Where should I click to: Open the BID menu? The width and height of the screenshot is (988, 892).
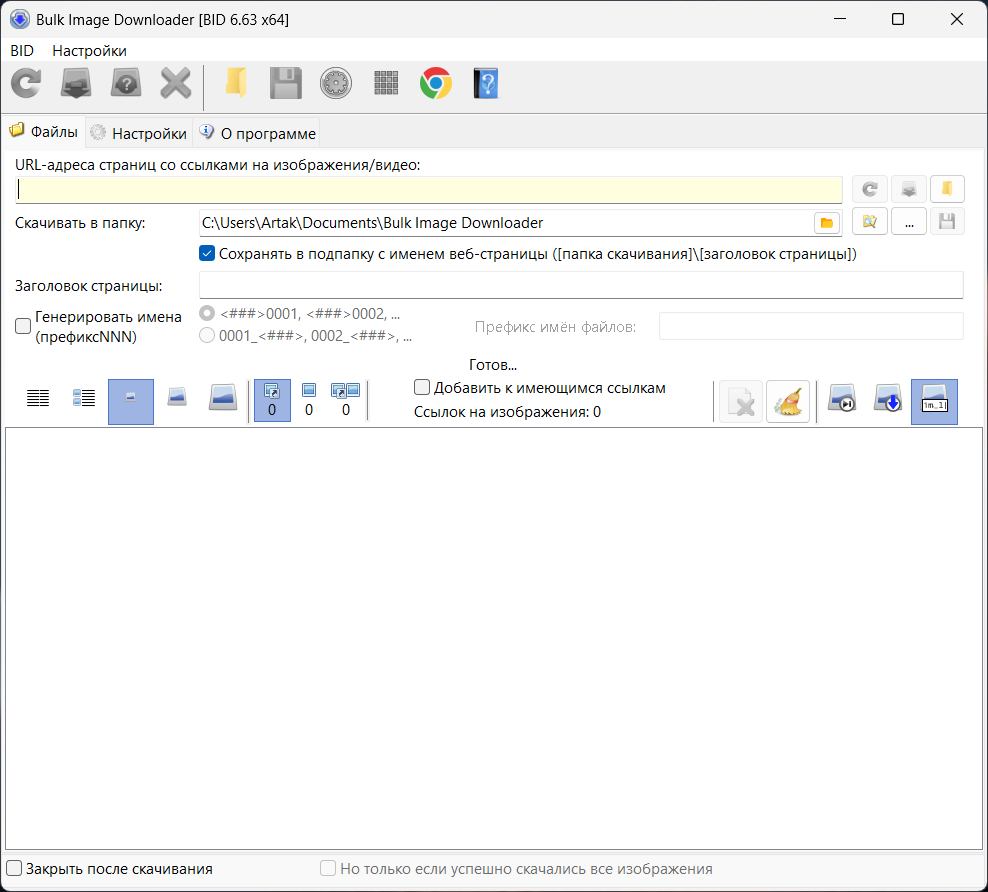(x=22, y=50)
